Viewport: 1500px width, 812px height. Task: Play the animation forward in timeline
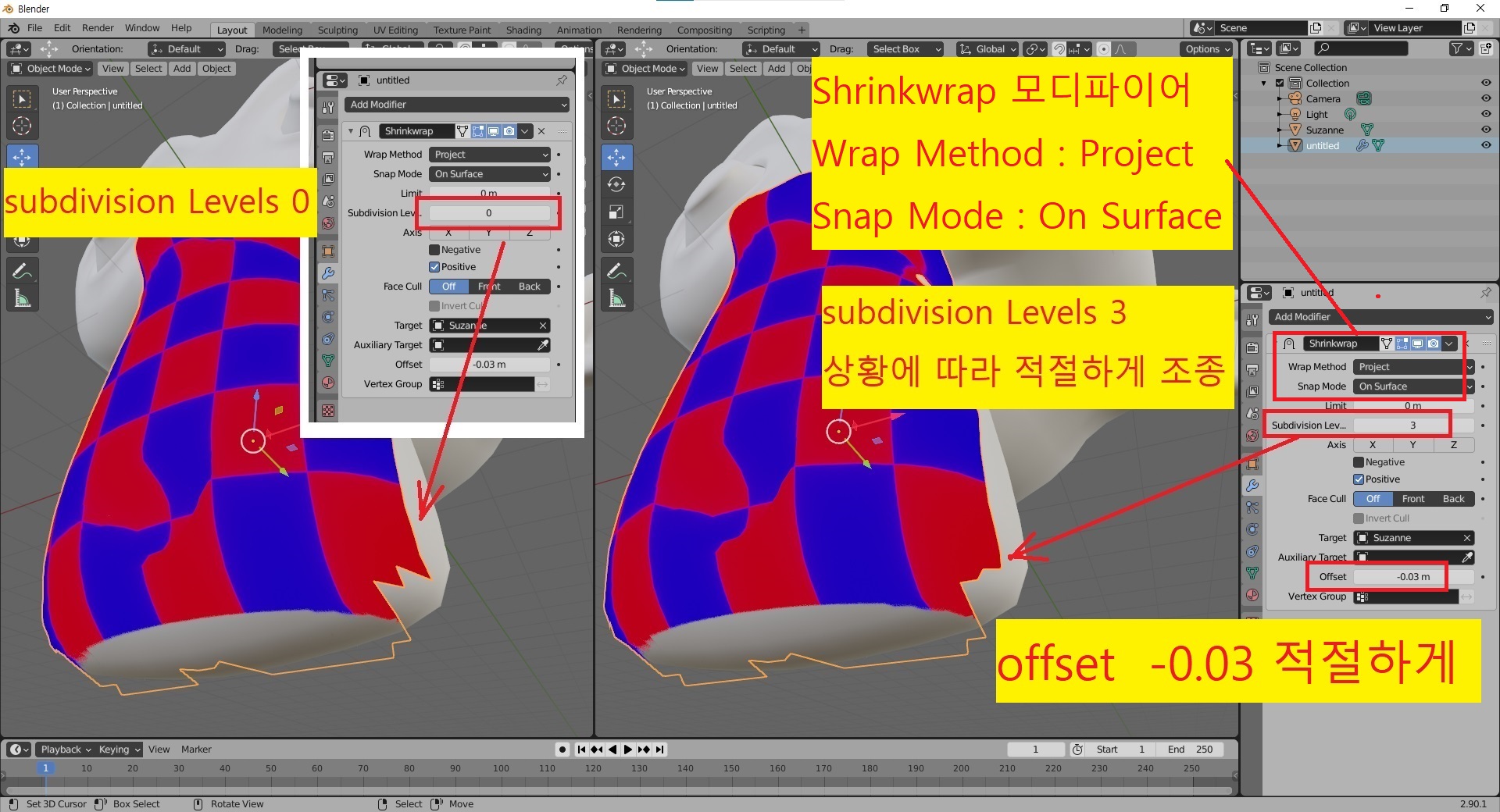627,750
